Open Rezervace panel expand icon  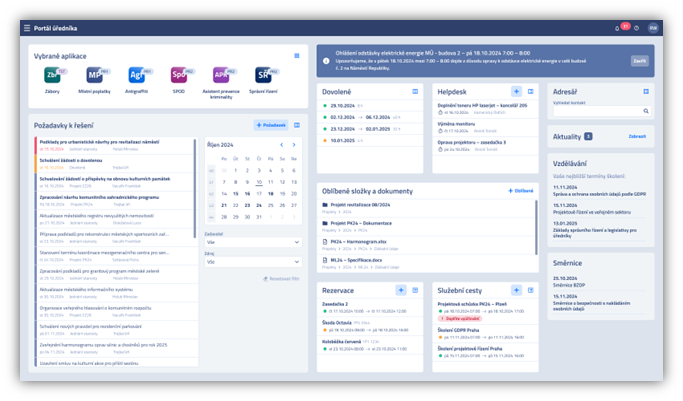pos(415,290)
